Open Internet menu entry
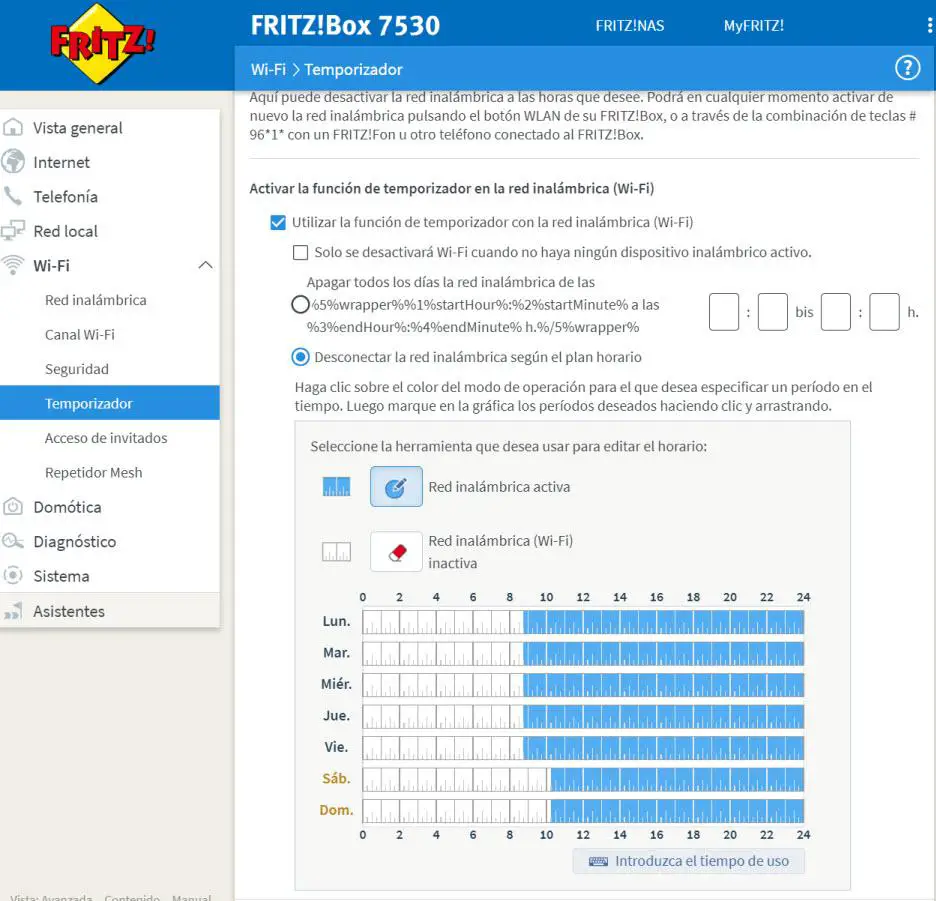 tap(61, 162)
